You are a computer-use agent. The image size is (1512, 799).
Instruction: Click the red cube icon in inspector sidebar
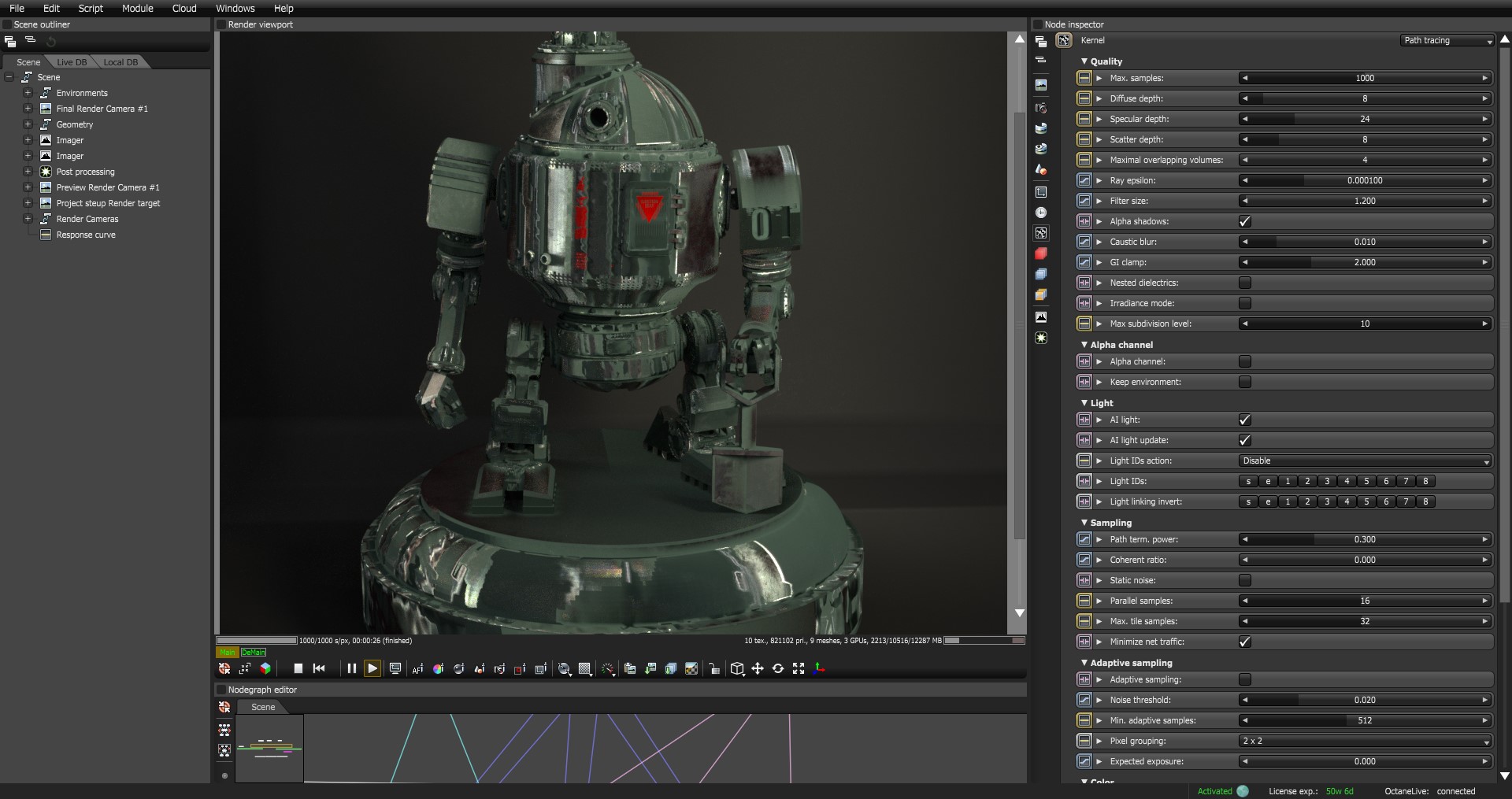pyautogui.click(x=1040, y=253)
